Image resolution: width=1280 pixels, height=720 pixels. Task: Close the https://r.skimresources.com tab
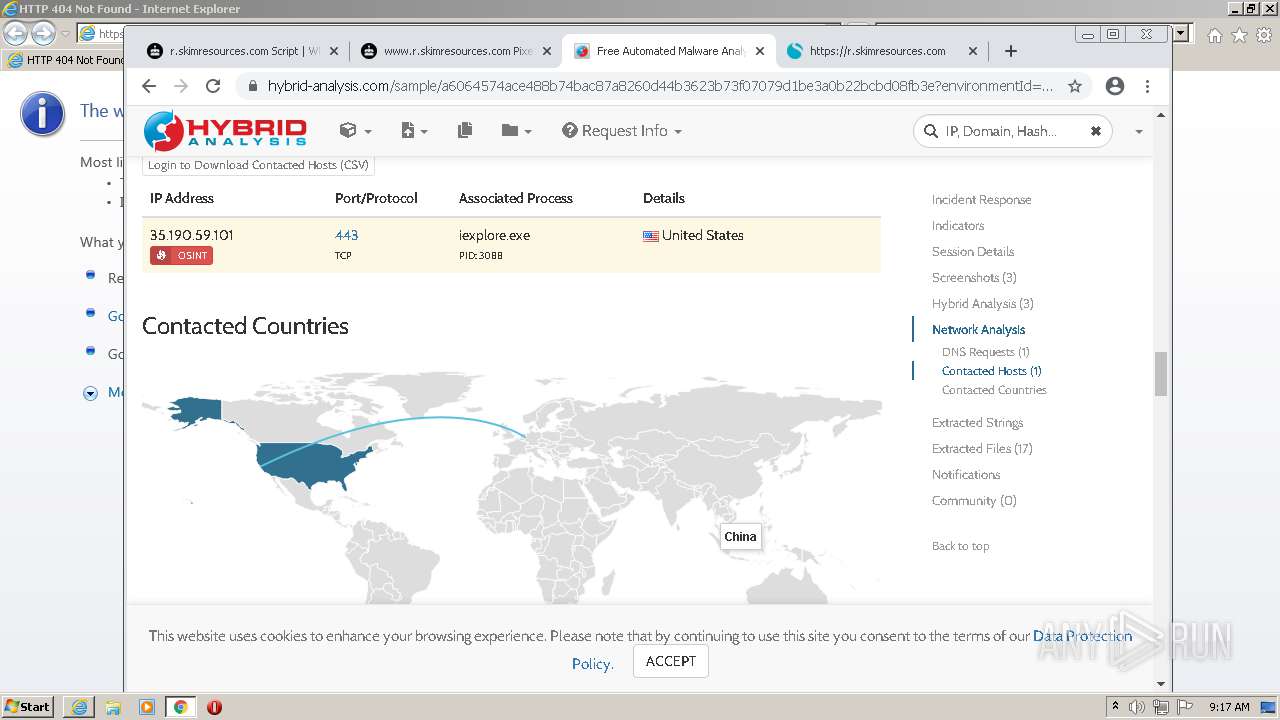click(x=973, y=51)
